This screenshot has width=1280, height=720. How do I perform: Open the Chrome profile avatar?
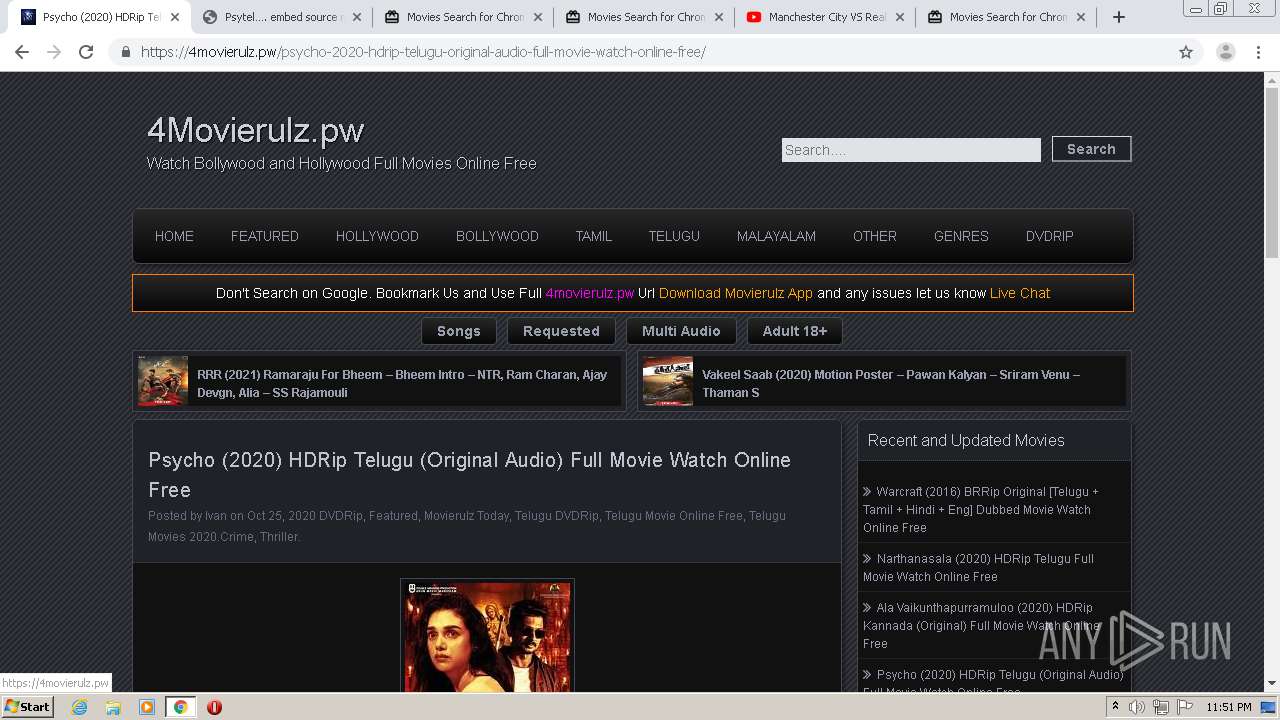pos(1225,52)
